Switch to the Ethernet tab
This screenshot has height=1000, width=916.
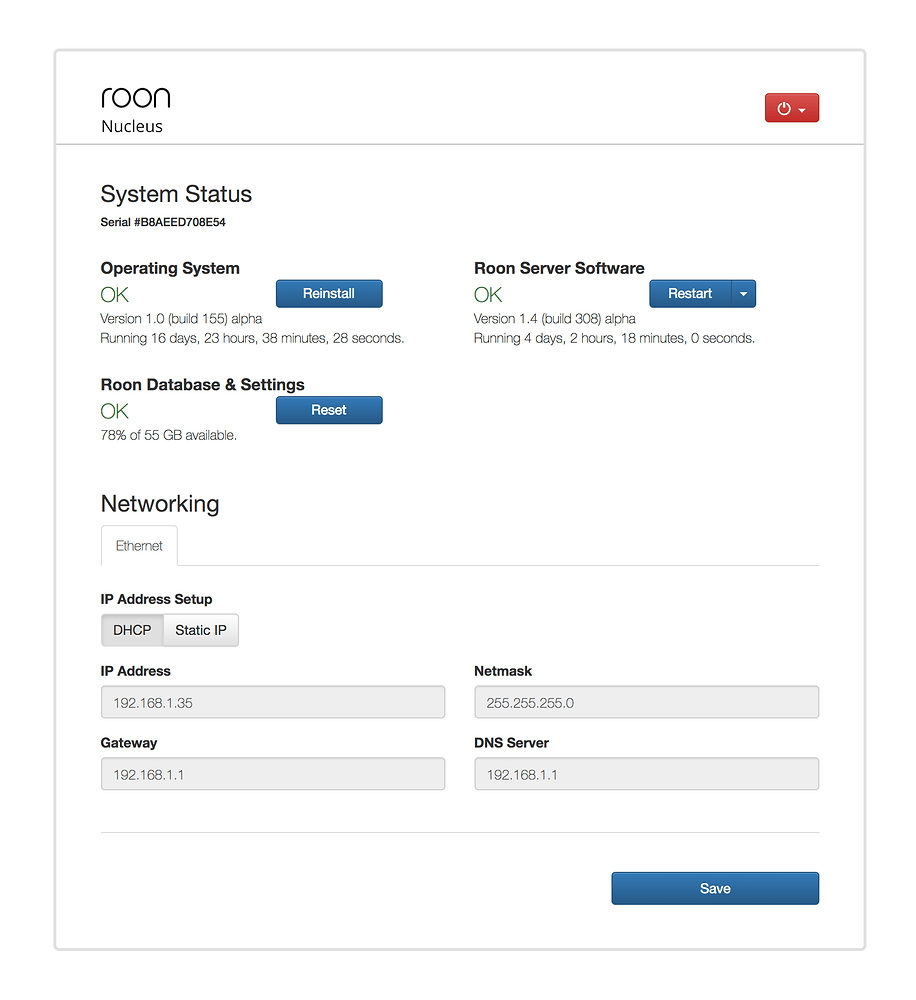139,545
